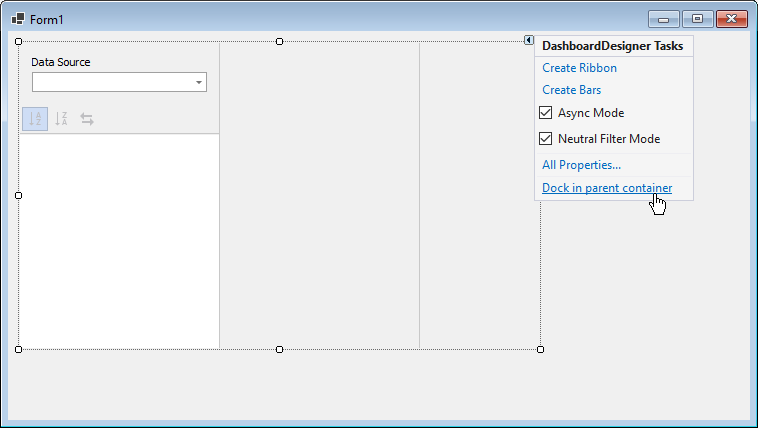Select the sort descending Z-A icon
The height and width of the screenshot is (428, 758).
(61, 119)
